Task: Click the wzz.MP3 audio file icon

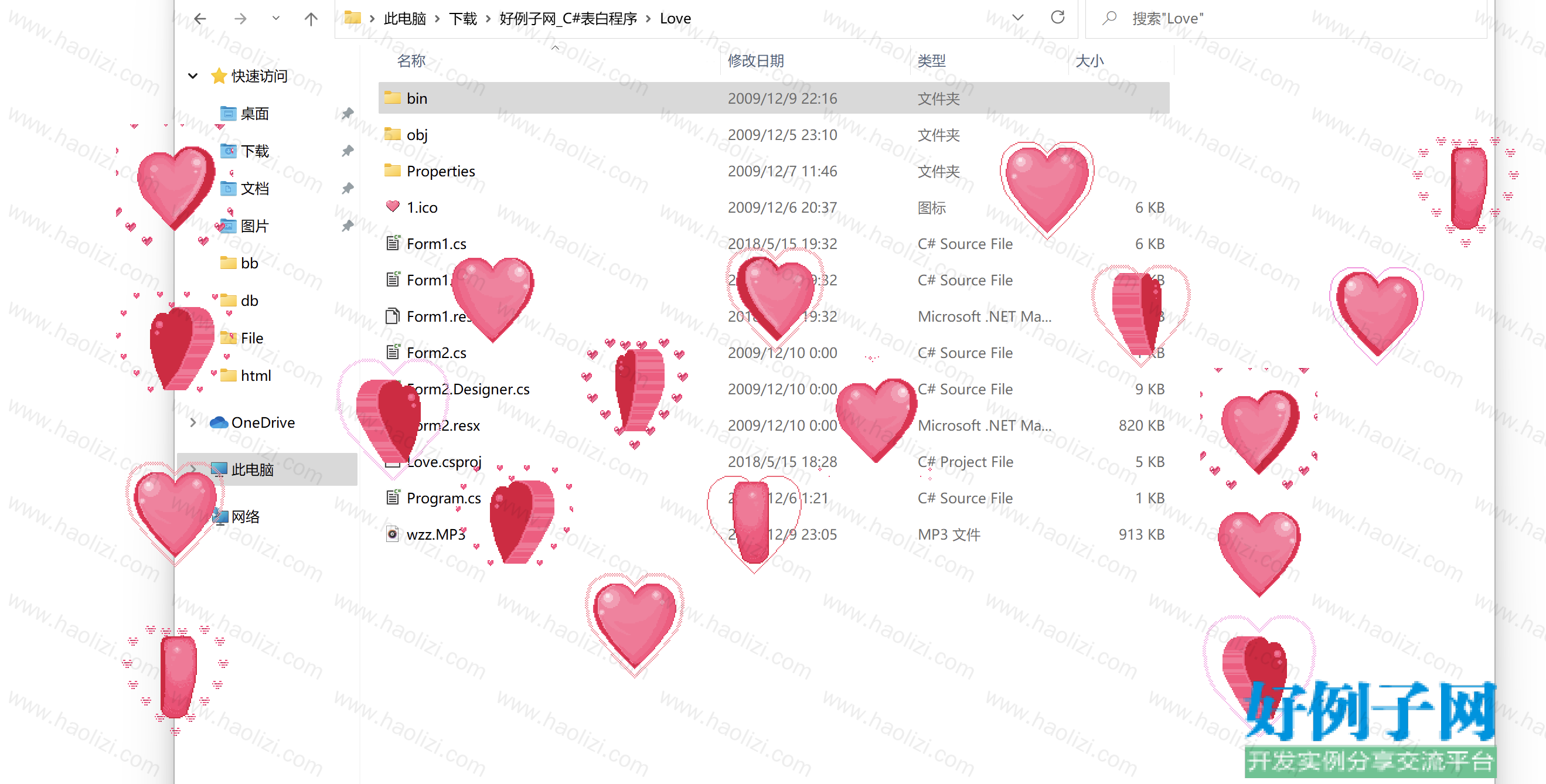Action: 393,534
